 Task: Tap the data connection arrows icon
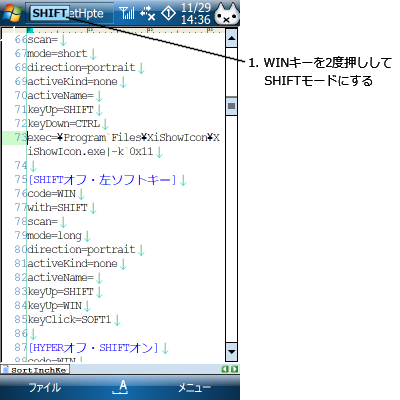pyautogui.click(x=148, y=14)
